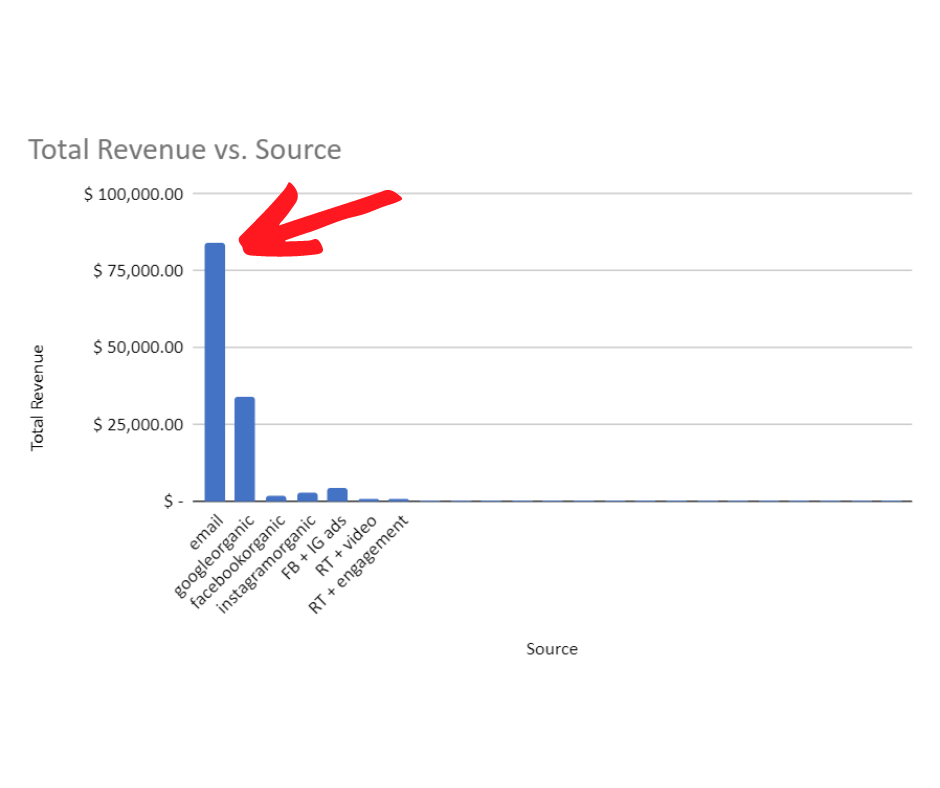
Task: Click the chart title Total Revenue vs. Source
Action: 184,150
